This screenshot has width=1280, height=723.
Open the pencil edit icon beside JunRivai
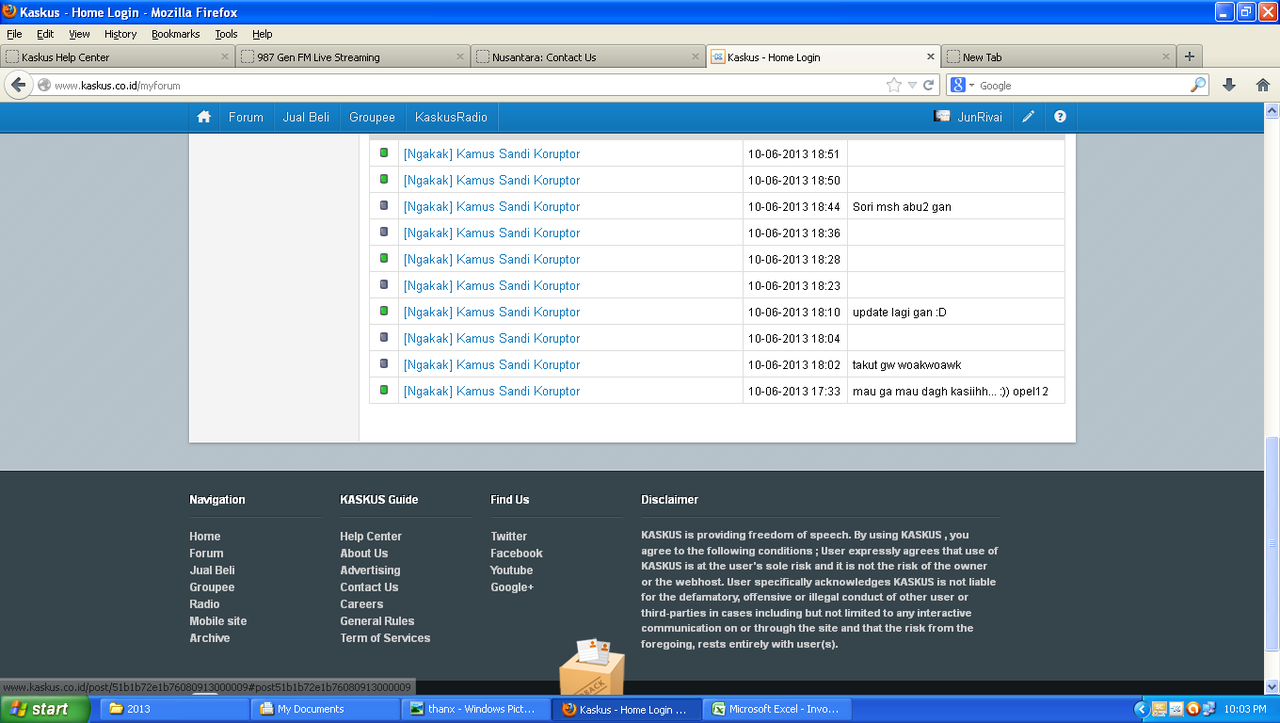click(1028, 117)
